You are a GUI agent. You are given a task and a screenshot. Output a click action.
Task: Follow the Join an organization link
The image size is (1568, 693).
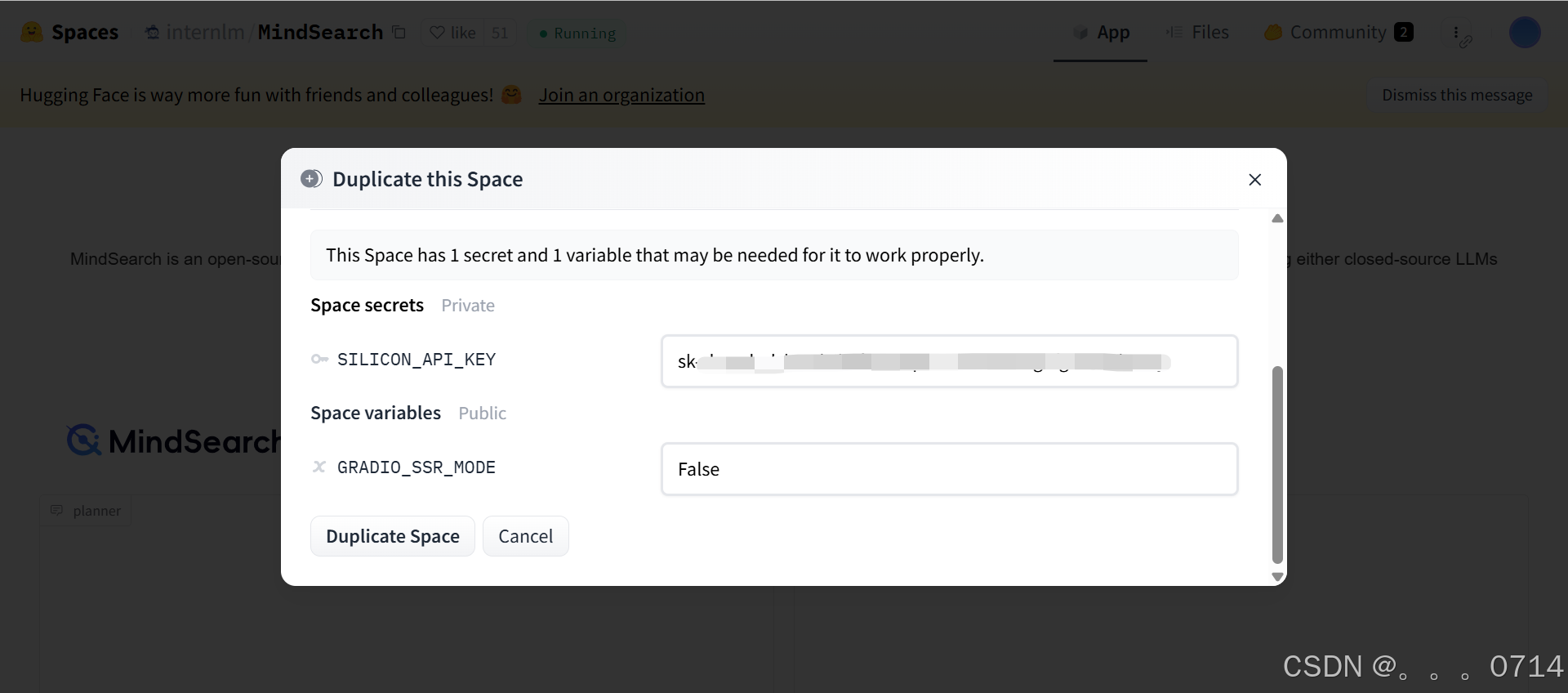pos(621,95)
